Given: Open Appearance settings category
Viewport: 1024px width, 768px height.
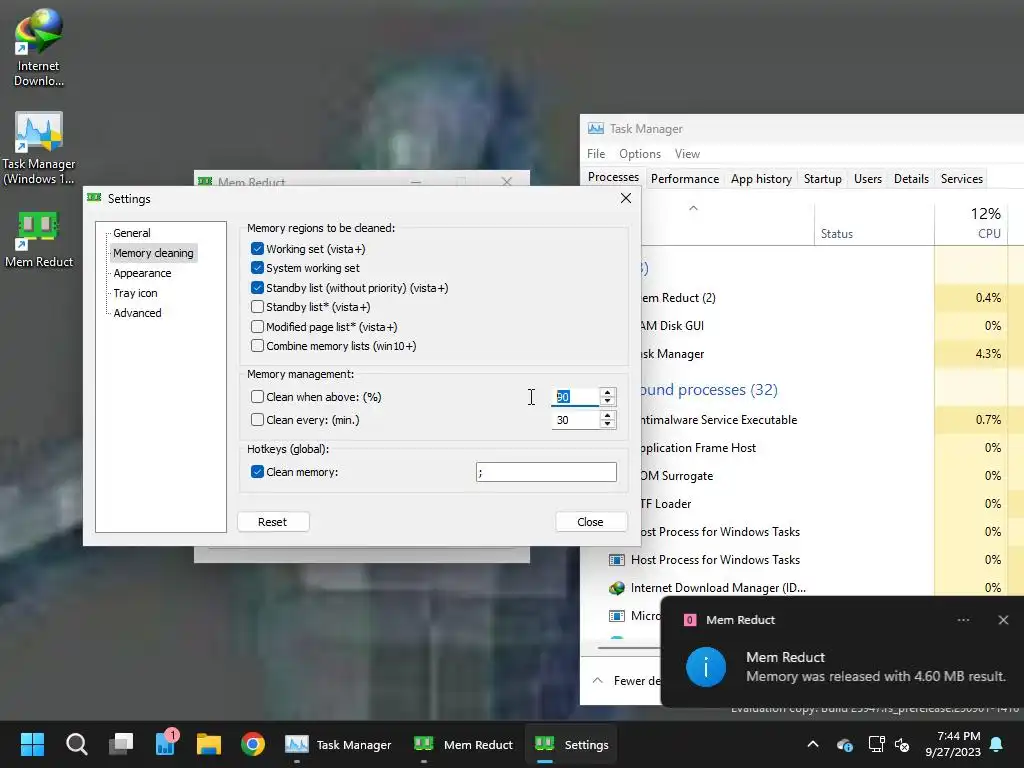Looking at the screenshot, I should (x=142, y=273).
